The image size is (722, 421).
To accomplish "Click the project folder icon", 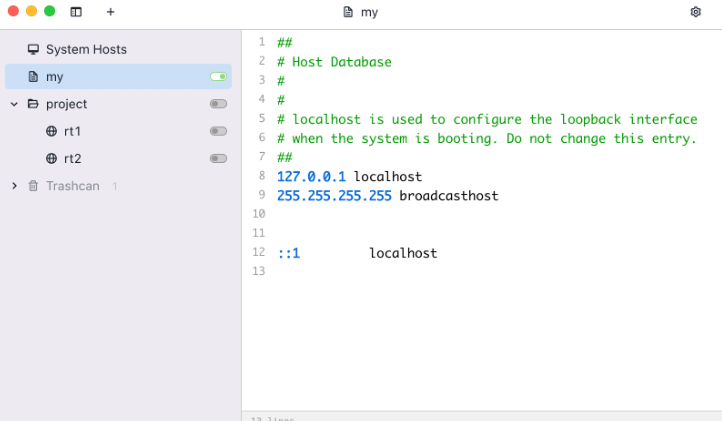I will click(33, 104).
